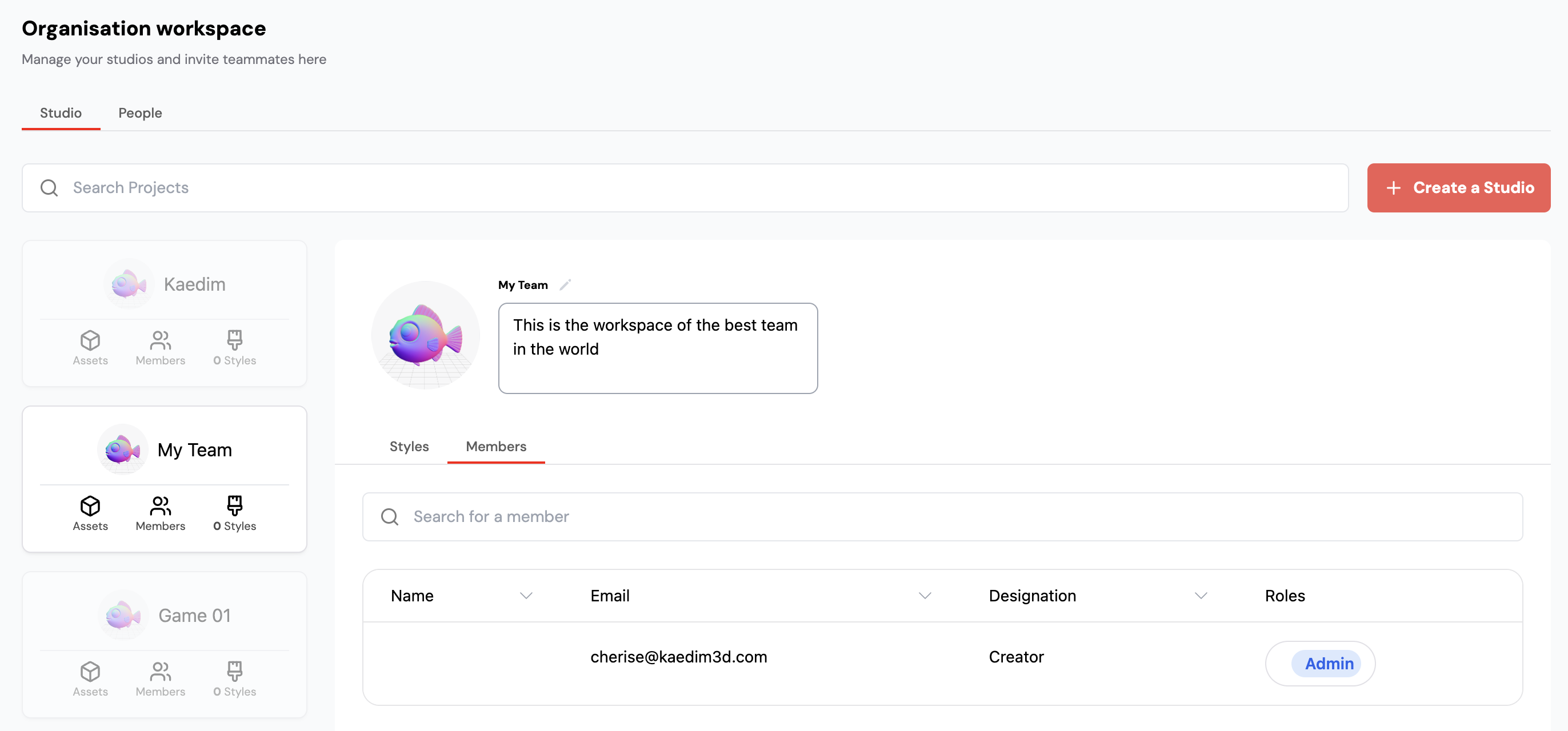Click the pencil edit icon beside My Team
Image resolution: width=1568 pixels, height=731 pixels.
click(x=565, y=284)
